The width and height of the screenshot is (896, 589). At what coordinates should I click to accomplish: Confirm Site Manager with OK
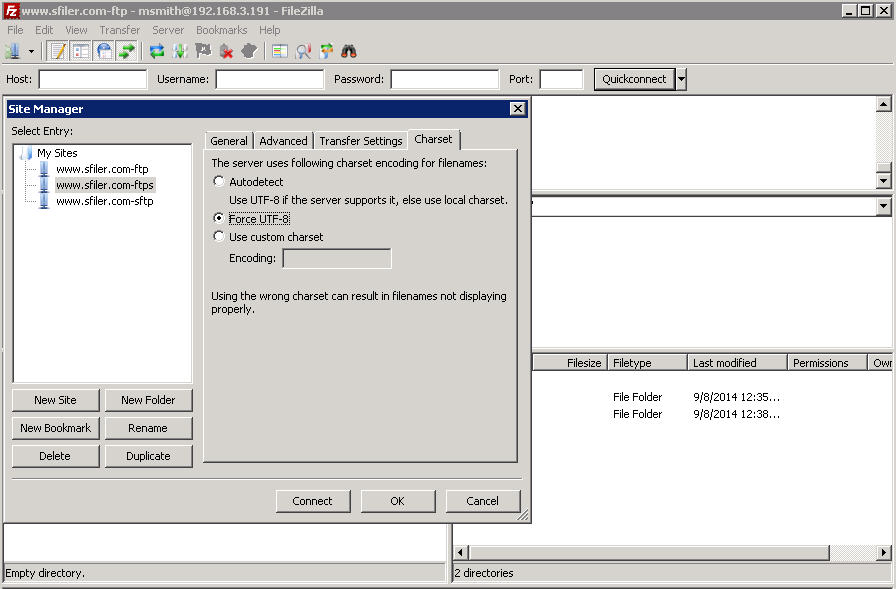point(398,501)
